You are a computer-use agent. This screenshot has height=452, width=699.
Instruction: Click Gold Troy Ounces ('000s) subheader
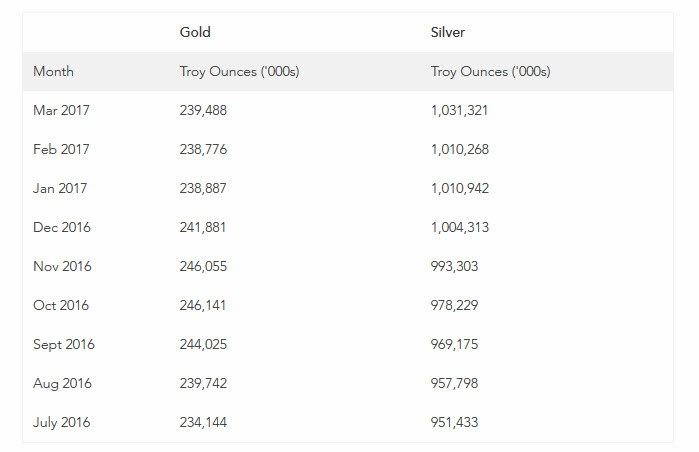click(239, 72)
